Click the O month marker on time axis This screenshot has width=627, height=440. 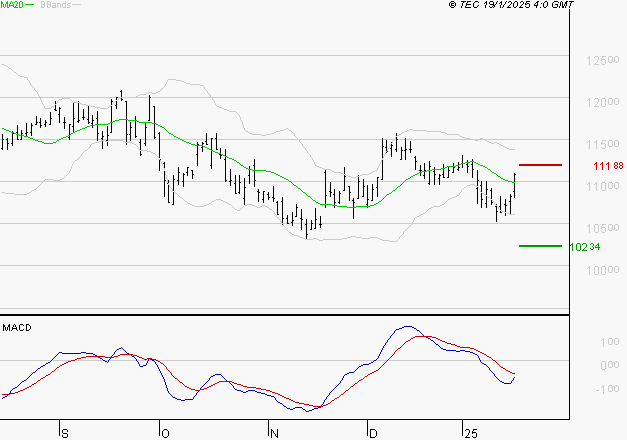point(165,434)
